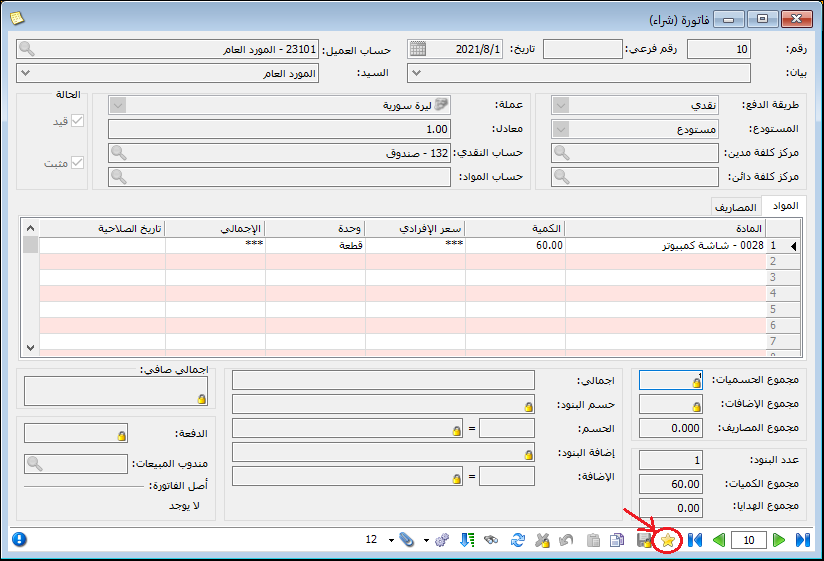This screenshot has height=561, width=824.
Task: Open the المستودع warehouse dropdown
Action: coord(561,129)
